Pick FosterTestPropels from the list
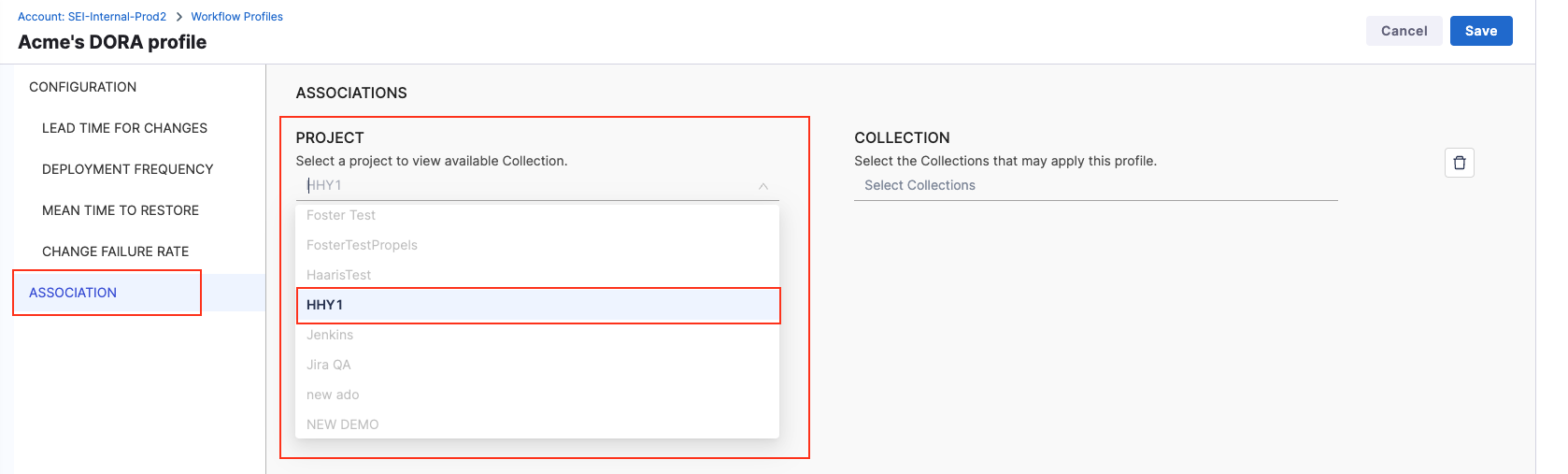This screenshot has width=1568, height=474. (362, 245)
